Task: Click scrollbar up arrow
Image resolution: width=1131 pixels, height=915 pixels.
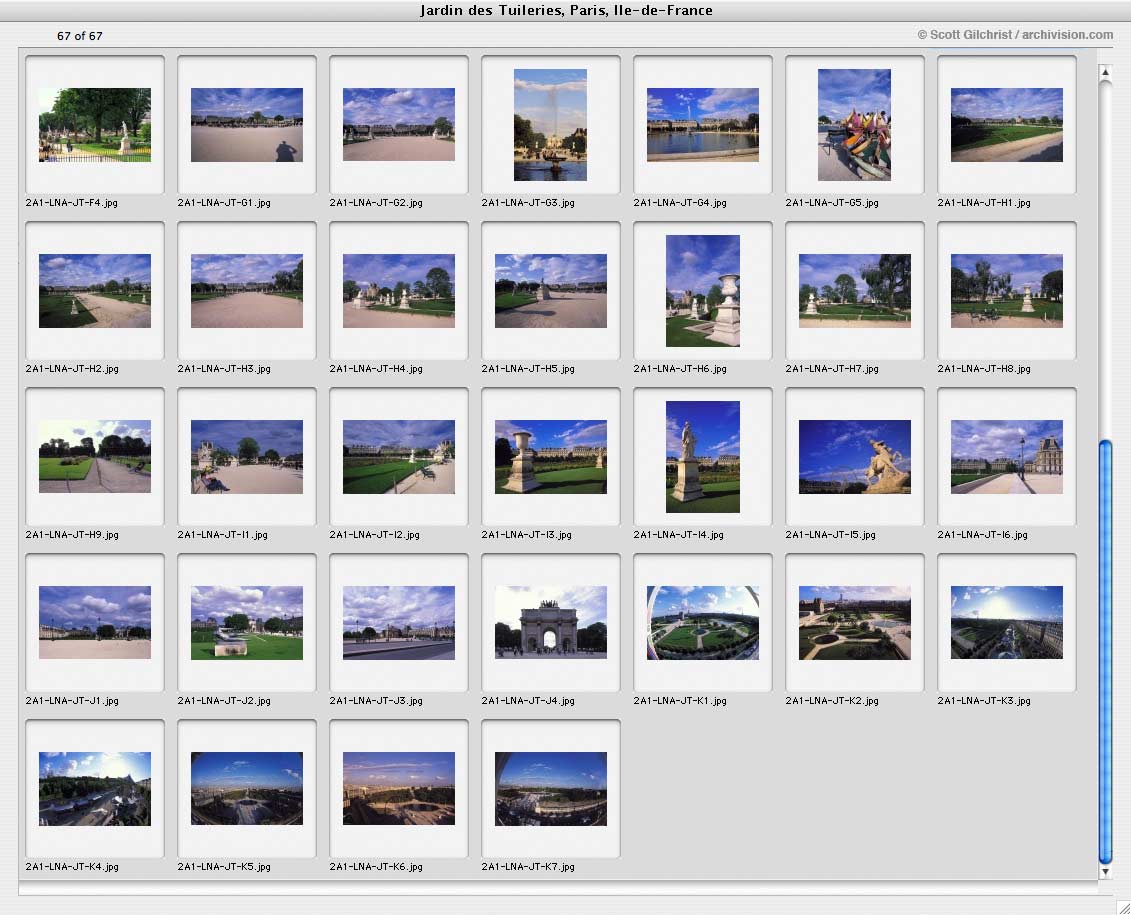Action: (x=1105, y=72)
